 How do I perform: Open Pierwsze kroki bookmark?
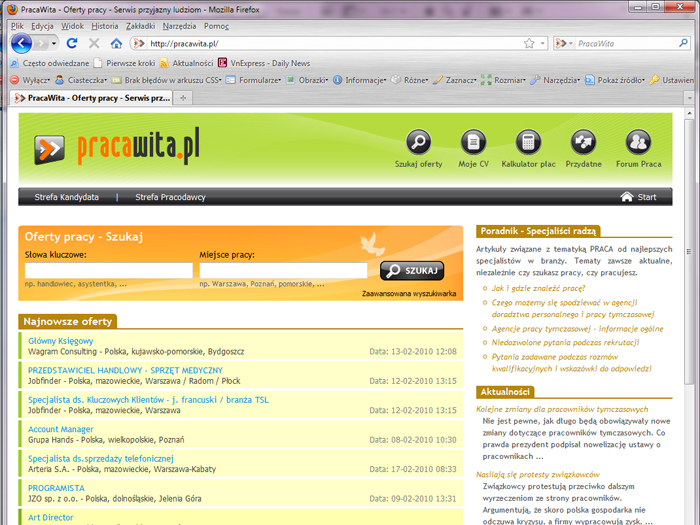pyautogui.click(x=125, y=63)
